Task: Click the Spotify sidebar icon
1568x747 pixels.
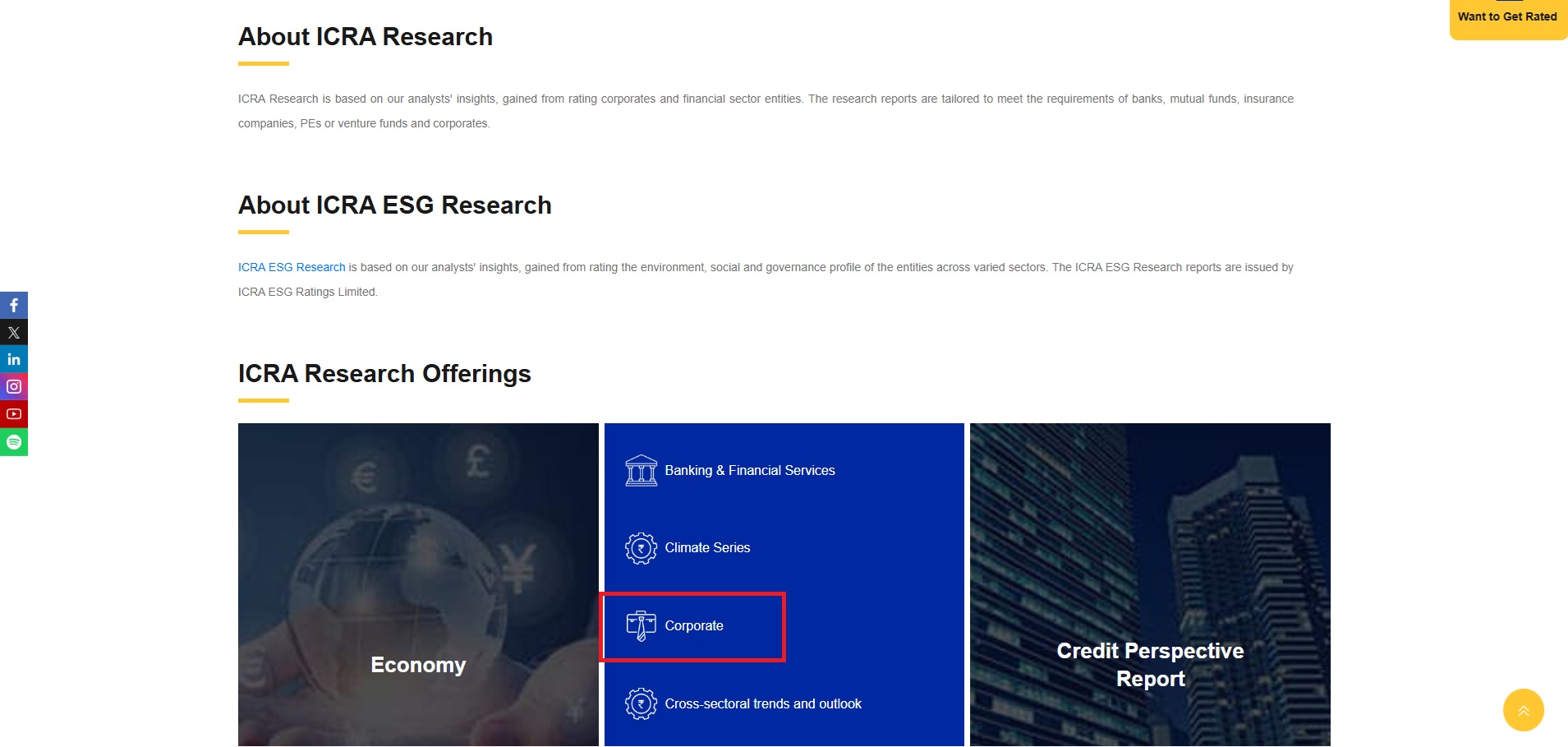Action: 14,442
